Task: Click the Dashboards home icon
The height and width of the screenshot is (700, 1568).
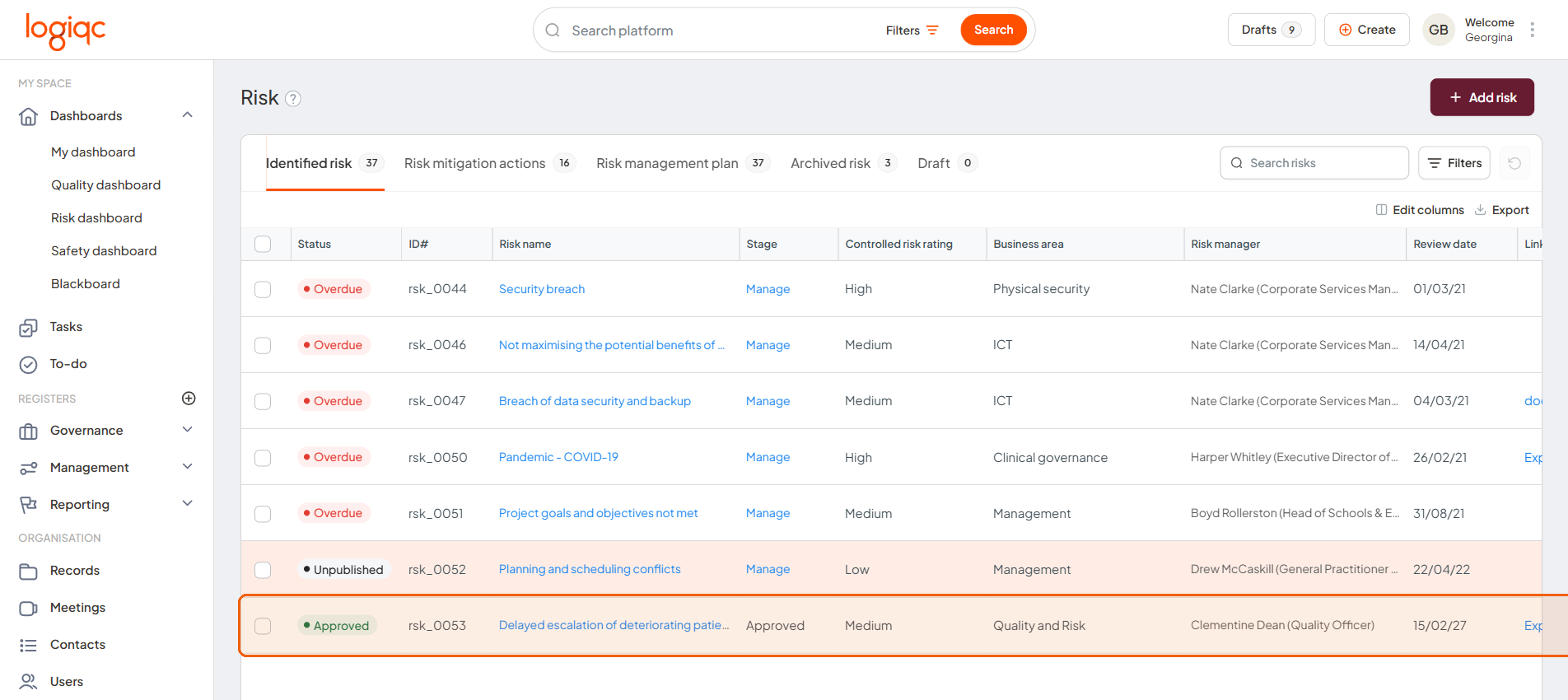Action: click(28, 116)
